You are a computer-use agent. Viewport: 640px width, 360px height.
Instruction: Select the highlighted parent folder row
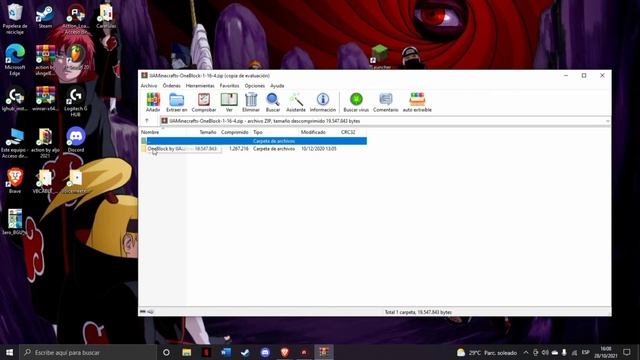253,141
